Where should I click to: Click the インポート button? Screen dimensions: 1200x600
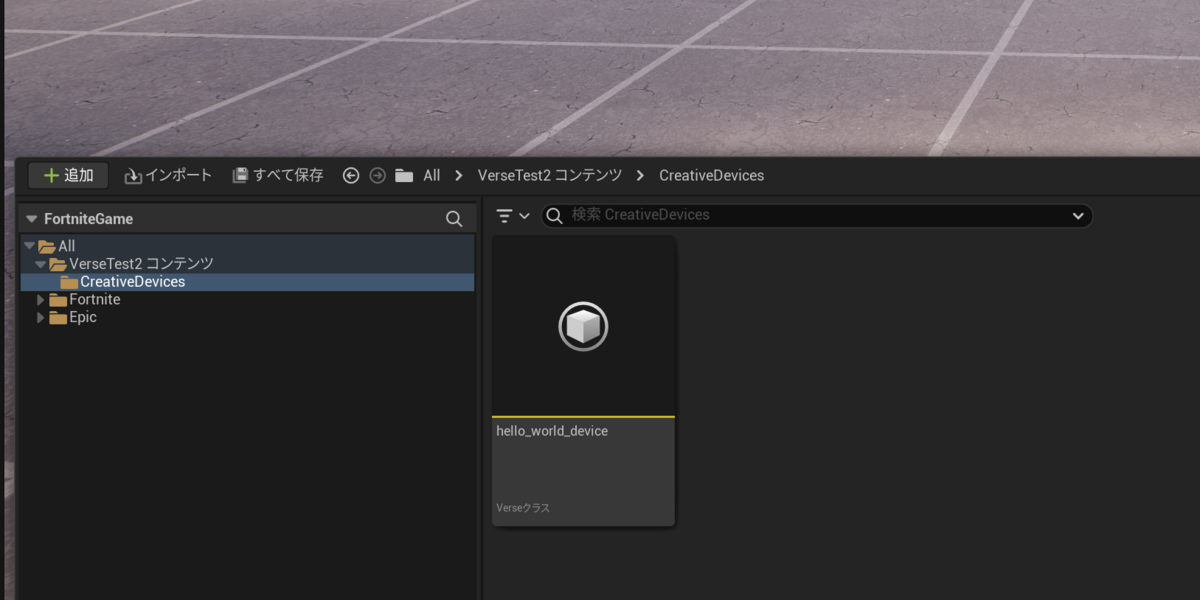click(168, 175)
